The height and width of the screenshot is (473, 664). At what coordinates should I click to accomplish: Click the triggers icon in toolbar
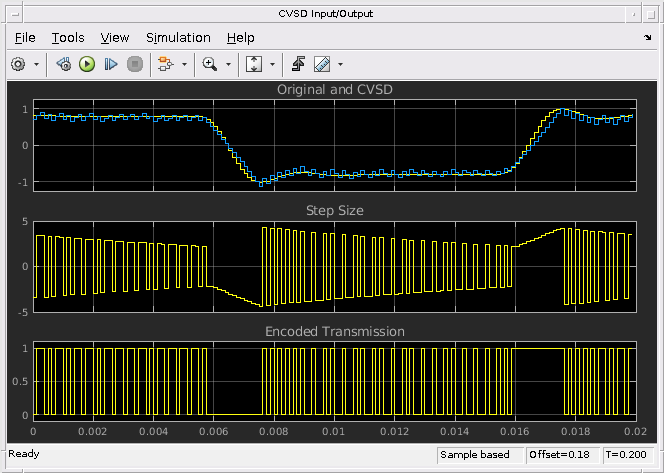pos(298,64)
